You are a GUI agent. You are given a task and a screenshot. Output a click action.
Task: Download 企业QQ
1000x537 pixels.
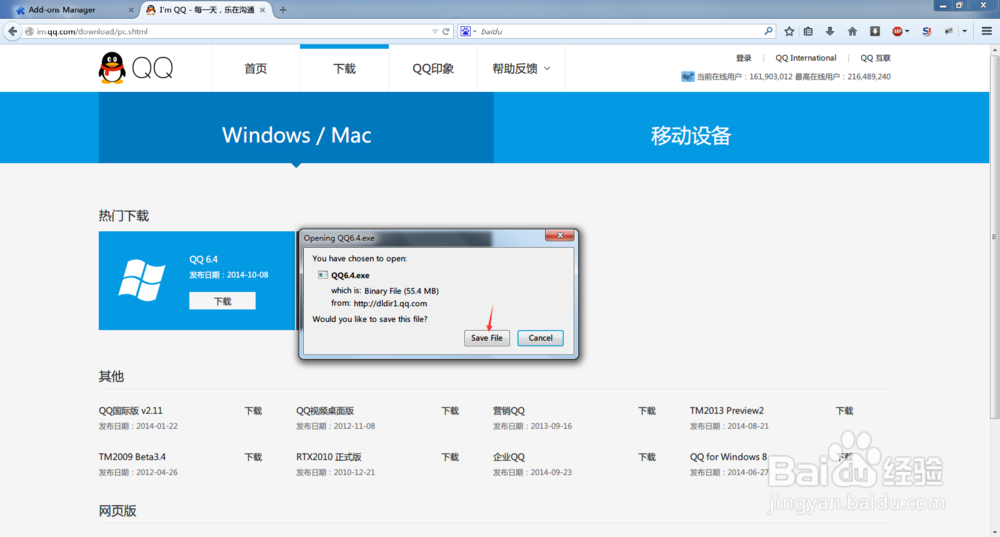[x=647, y=457]
